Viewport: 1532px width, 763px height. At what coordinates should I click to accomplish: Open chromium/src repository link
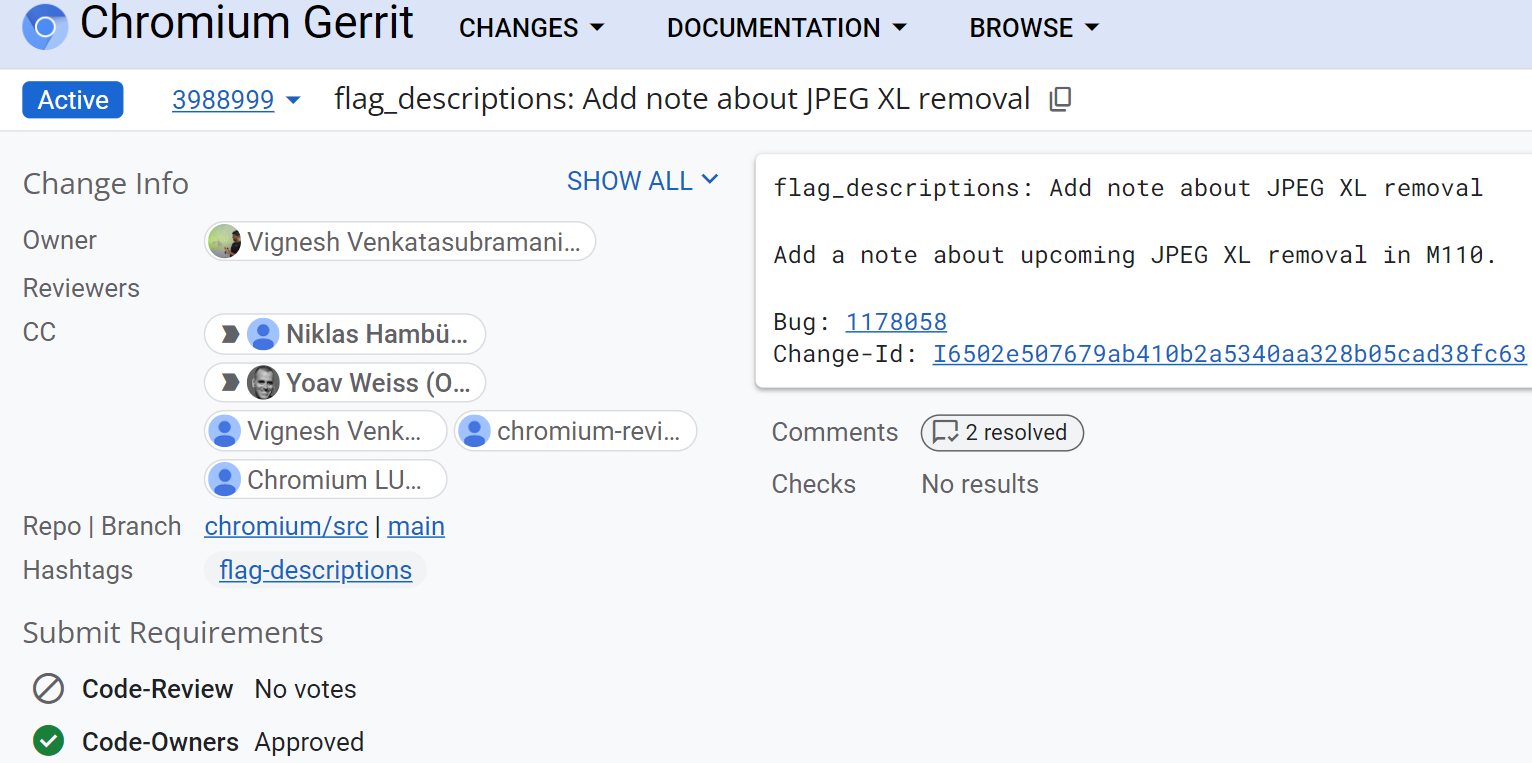click(286, 526)
